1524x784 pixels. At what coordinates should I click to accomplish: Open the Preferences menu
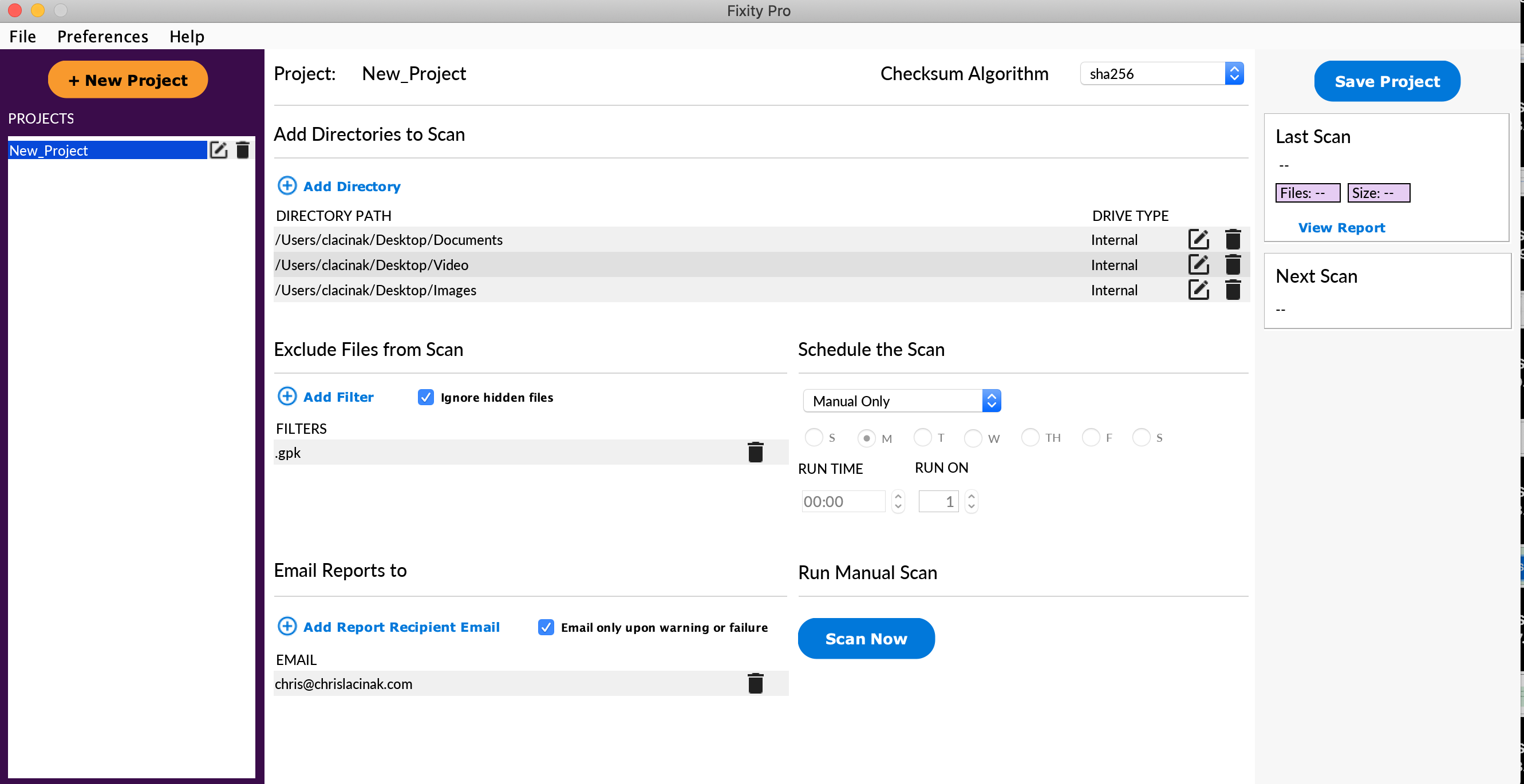(102, 37)
